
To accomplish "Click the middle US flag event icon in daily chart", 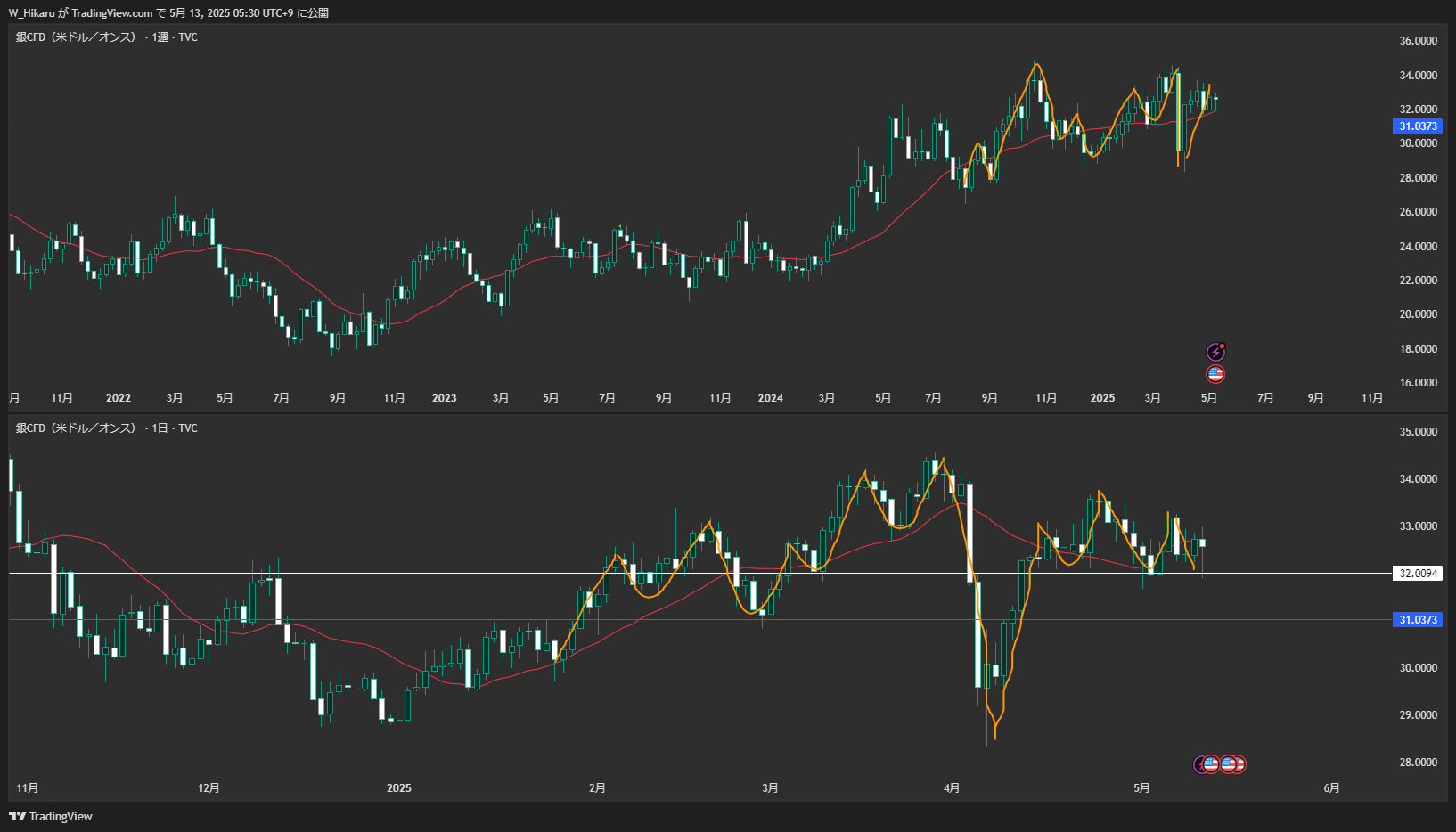I will click(x=1228, y=764).
